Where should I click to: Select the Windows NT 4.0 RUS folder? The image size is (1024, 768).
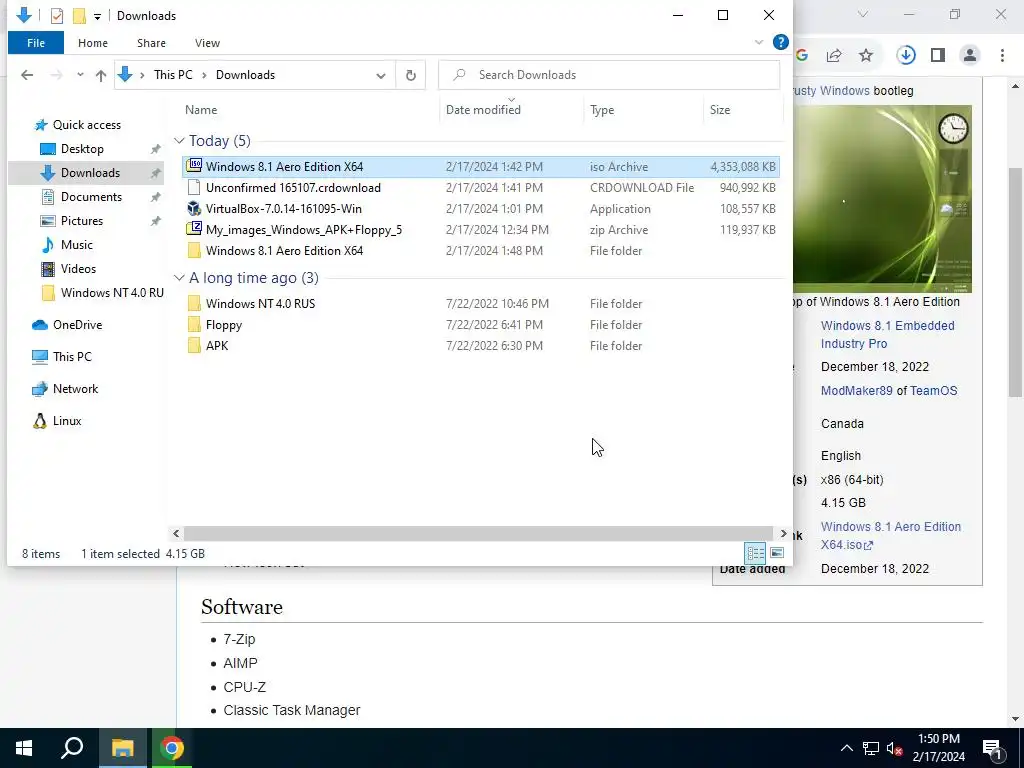(x=481, y=304)
